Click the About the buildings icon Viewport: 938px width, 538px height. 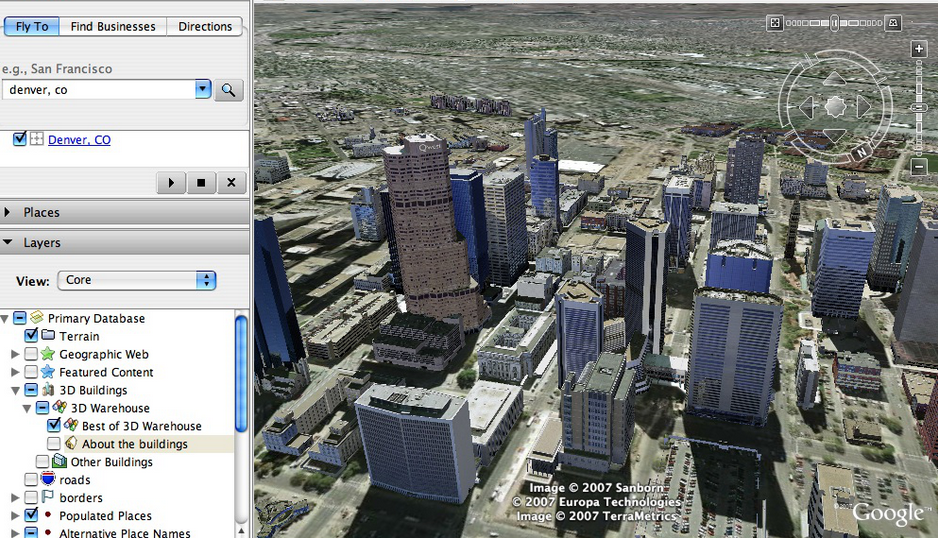click(x=71, y=443)
